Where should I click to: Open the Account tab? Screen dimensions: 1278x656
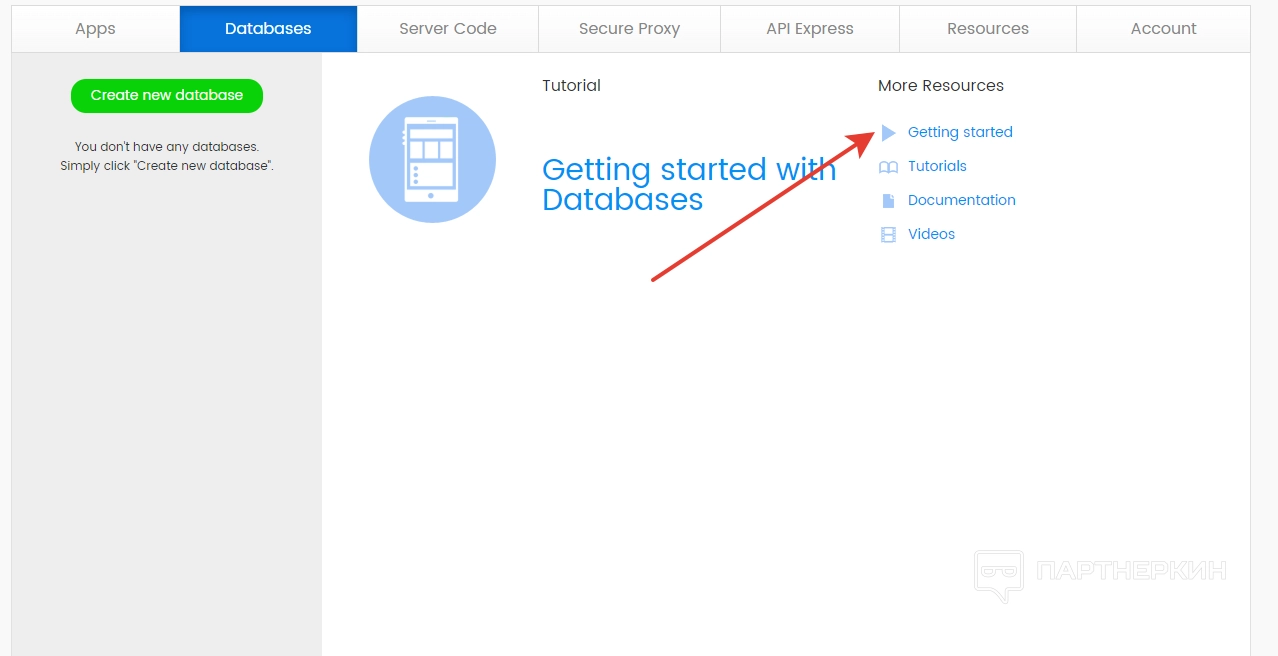pyautogui.click(x=1164, y=29)
